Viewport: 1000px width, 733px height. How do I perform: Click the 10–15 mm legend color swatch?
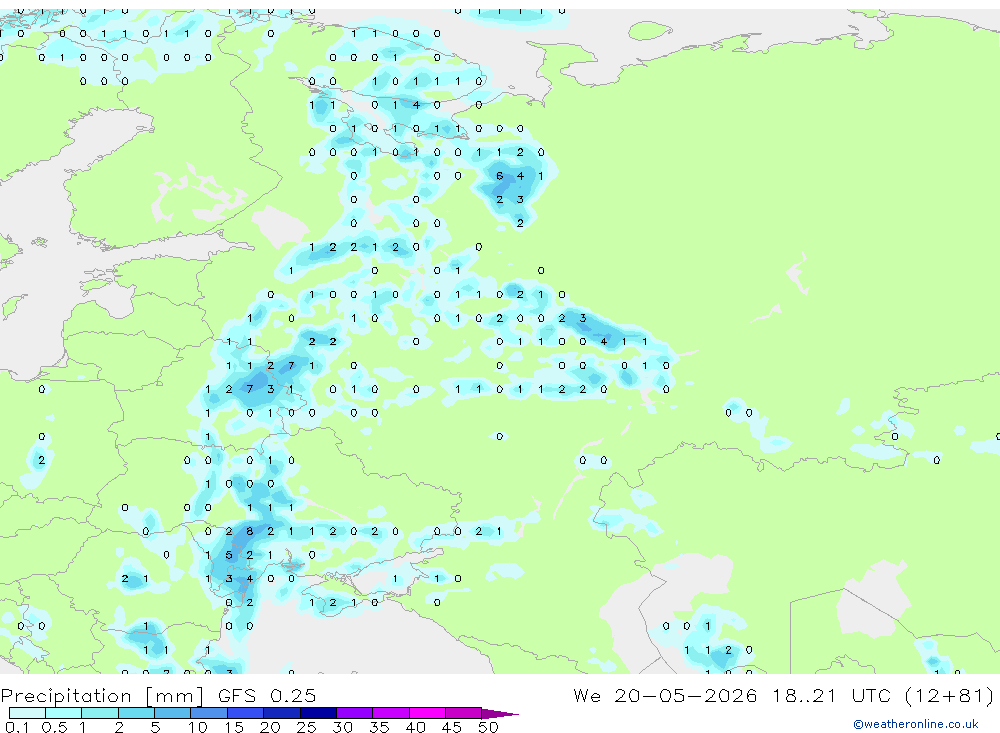(x=209, y=713)
